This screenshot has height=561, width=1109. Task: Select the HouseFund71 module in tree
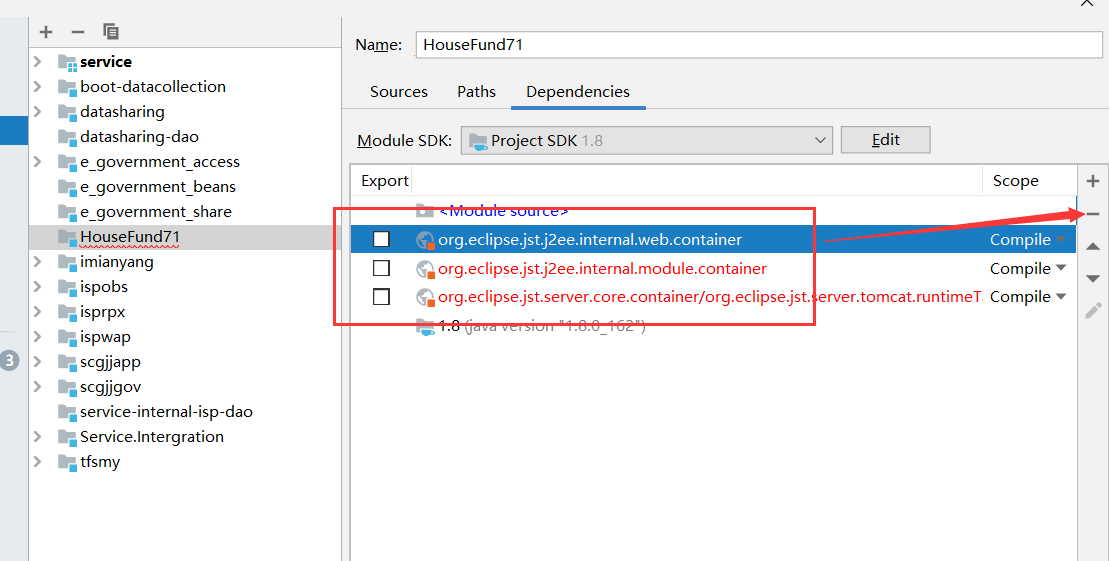(130, 237)
